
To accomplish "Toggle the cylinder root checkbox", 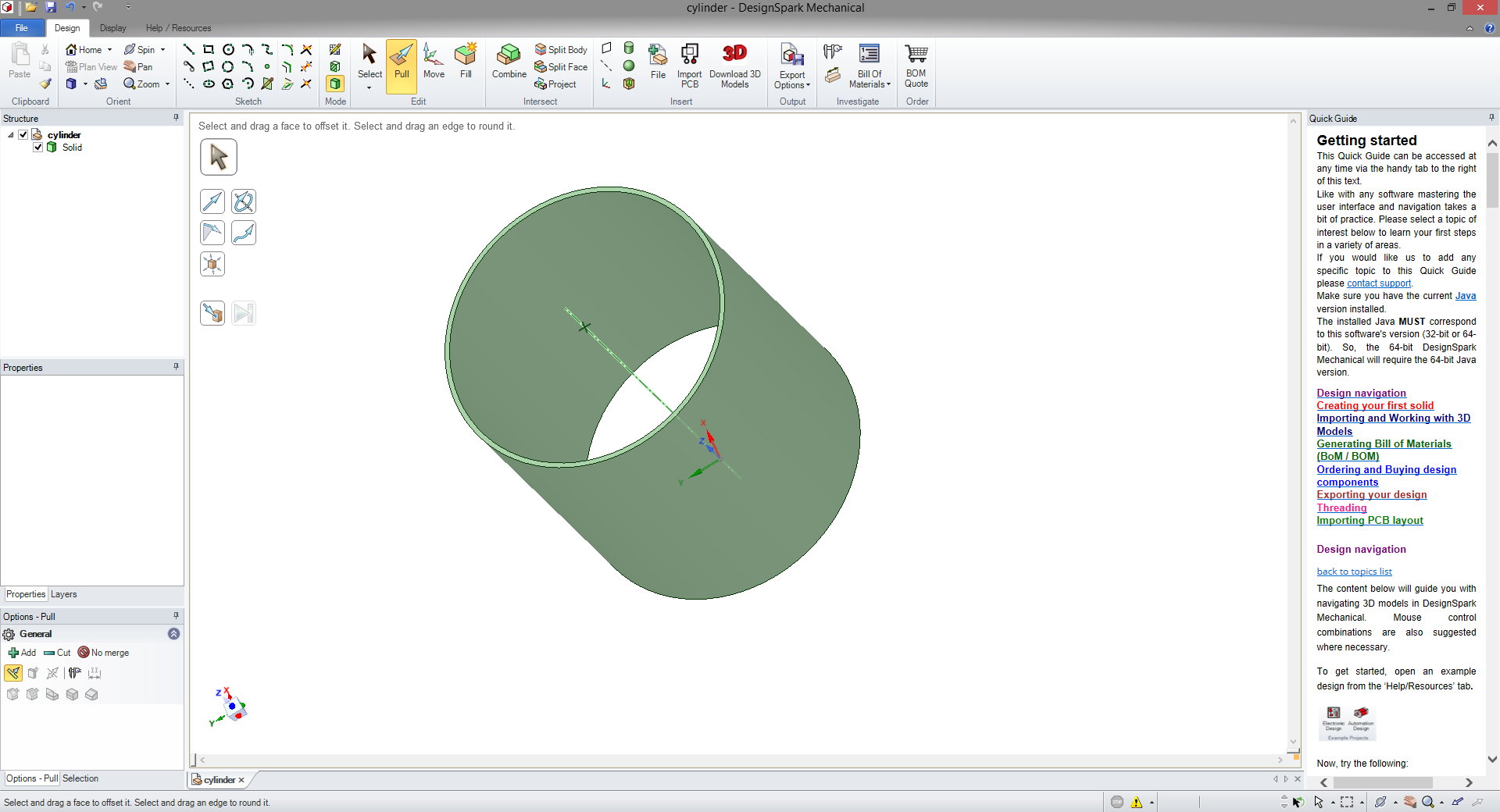I will [x=23, y=135].
